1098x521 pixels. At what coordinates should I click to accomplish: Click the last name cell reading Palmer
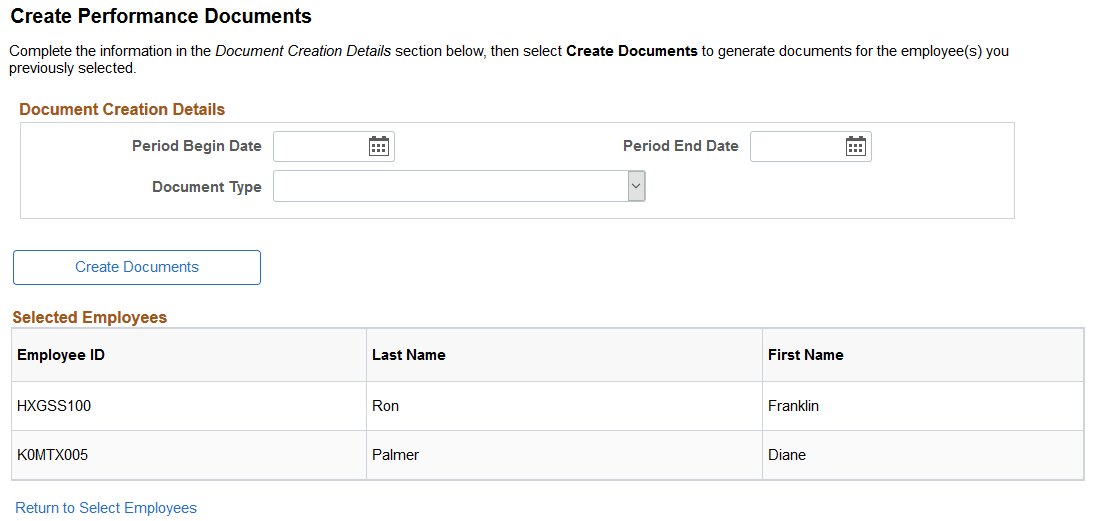[396, 455]
